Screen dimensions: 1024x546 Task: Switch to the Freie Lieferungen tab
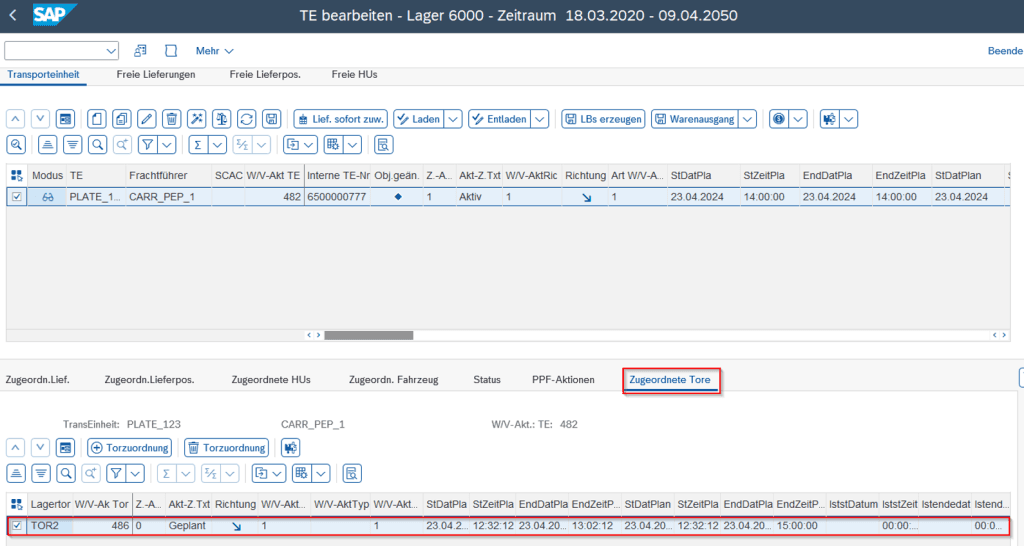[156, 74]
